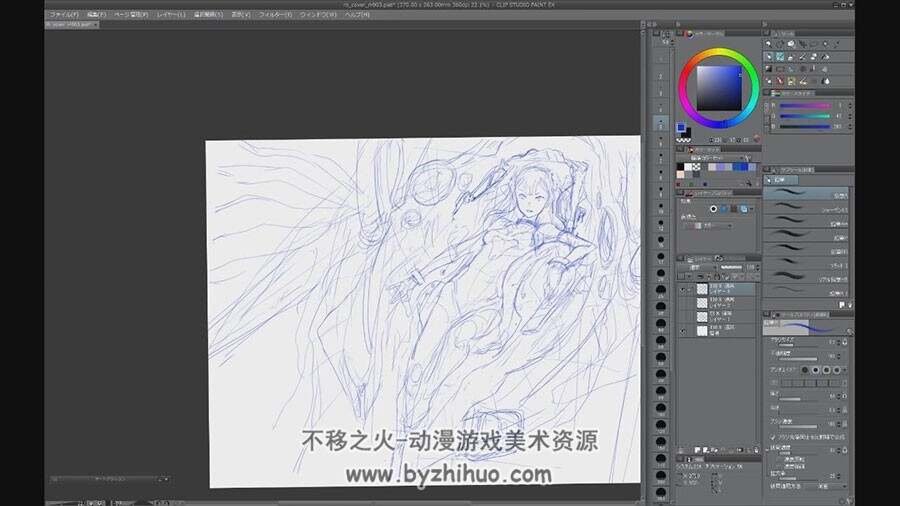Click the R color slider
This screenshot has height=506, width=900.
pos(806,106)
